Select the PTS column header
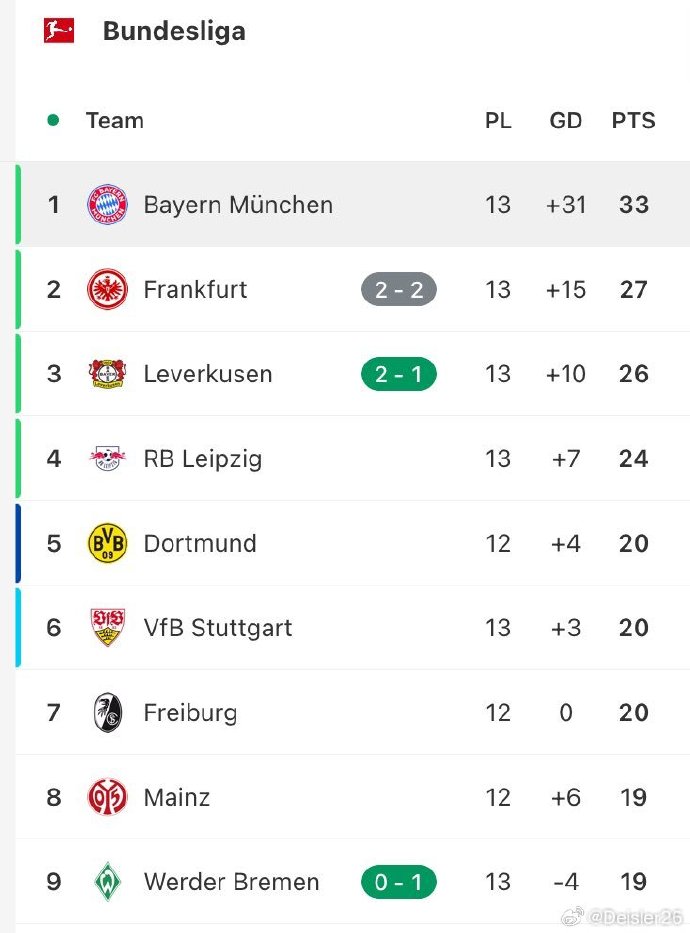 click(633, 121)
